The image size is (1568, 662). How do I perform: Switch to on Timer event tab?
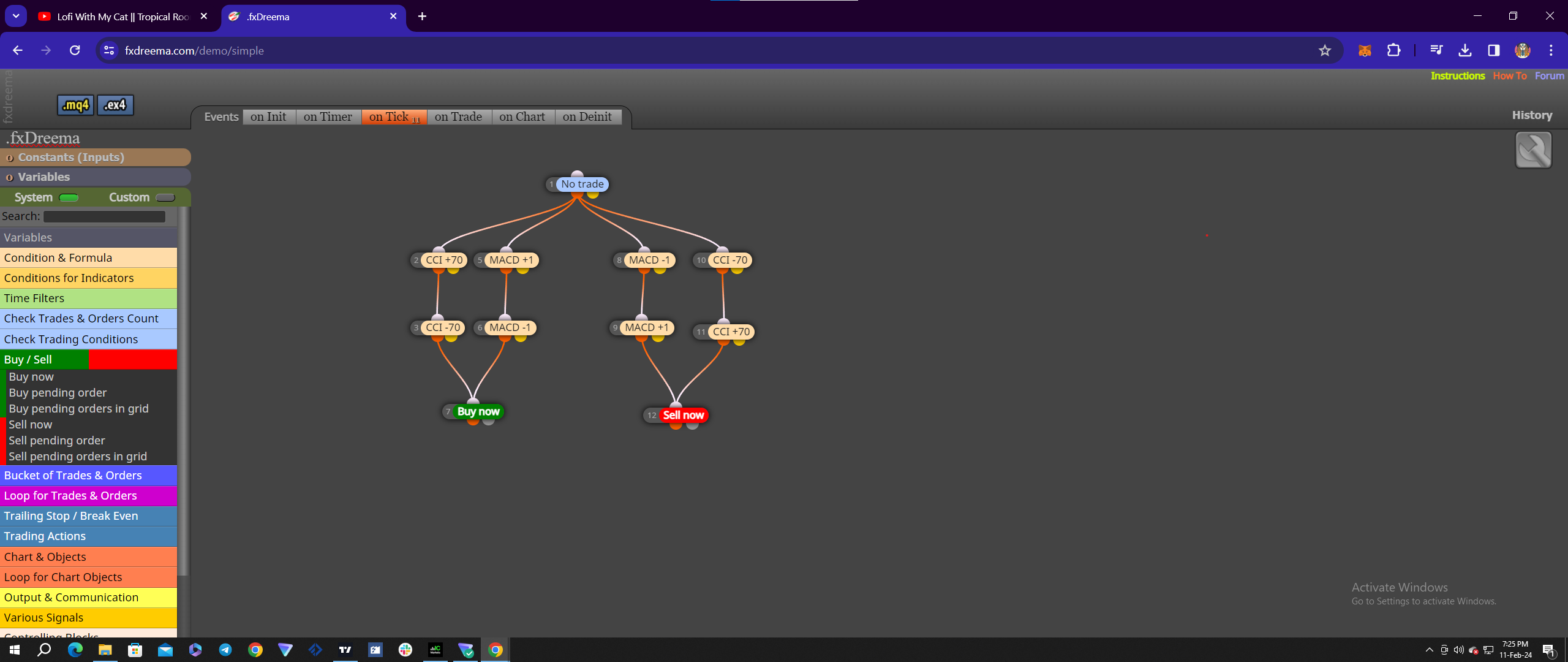click(x=328, y=117)
